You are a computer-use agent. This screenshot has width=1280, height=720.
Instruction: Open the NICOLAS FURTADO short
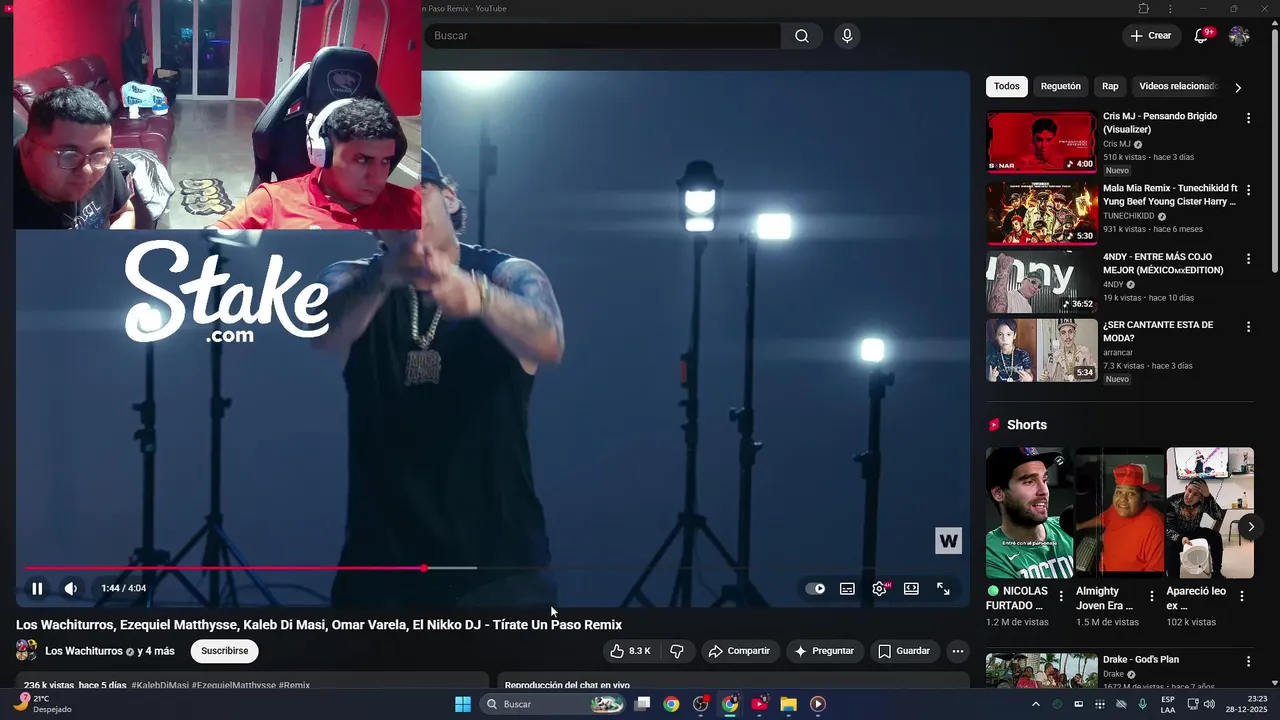point(1029,512)
